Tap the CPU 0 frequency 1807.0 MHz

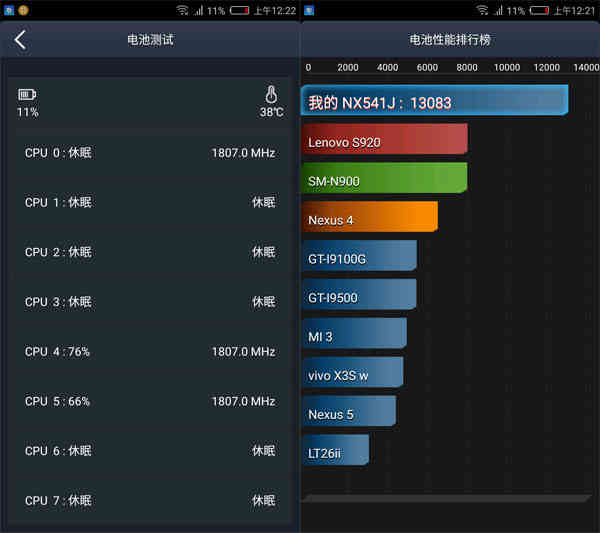(243, 153)
